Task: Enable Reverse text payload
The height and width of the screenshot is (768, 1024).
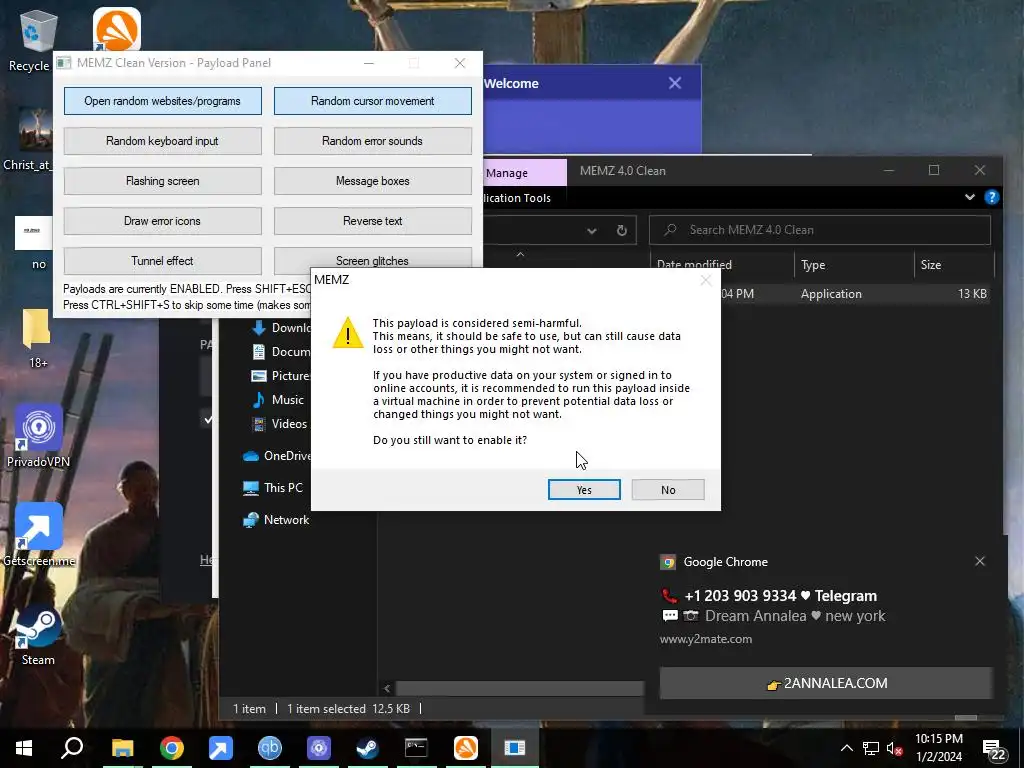Action: click(x=372, y=221)
